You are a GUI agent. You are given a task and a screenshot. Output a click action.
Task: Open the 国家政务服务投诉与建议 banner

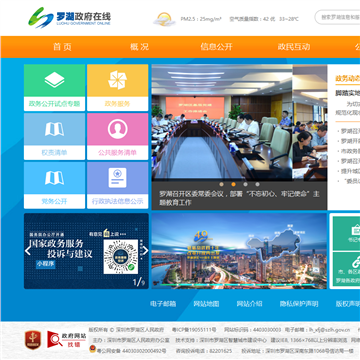pyautogui.click(x=86, y=251)
